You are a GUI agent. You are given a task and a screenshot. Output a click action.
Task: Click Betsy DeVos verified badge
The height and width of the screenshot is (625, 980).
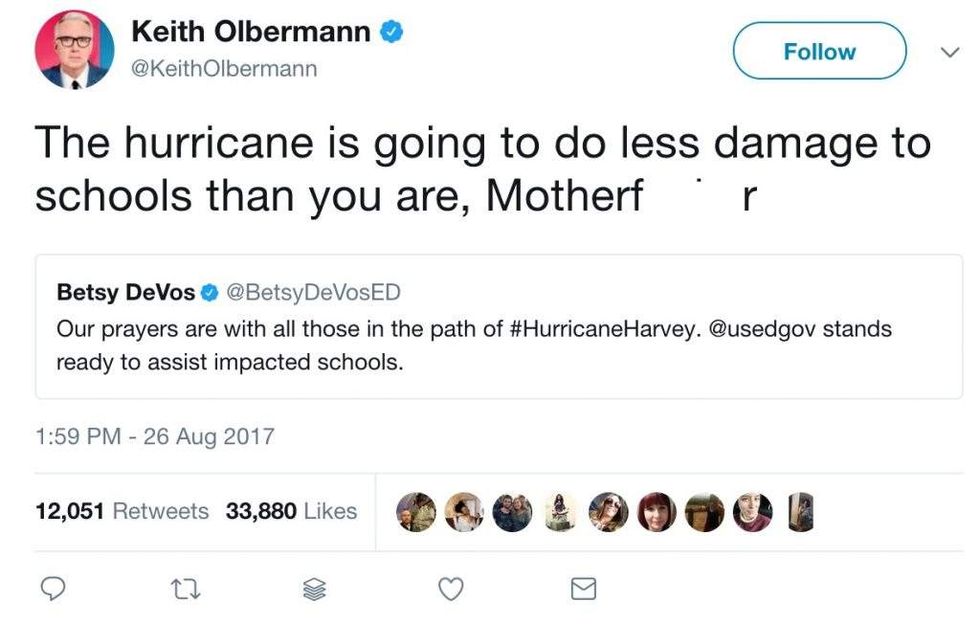(210, 293)
